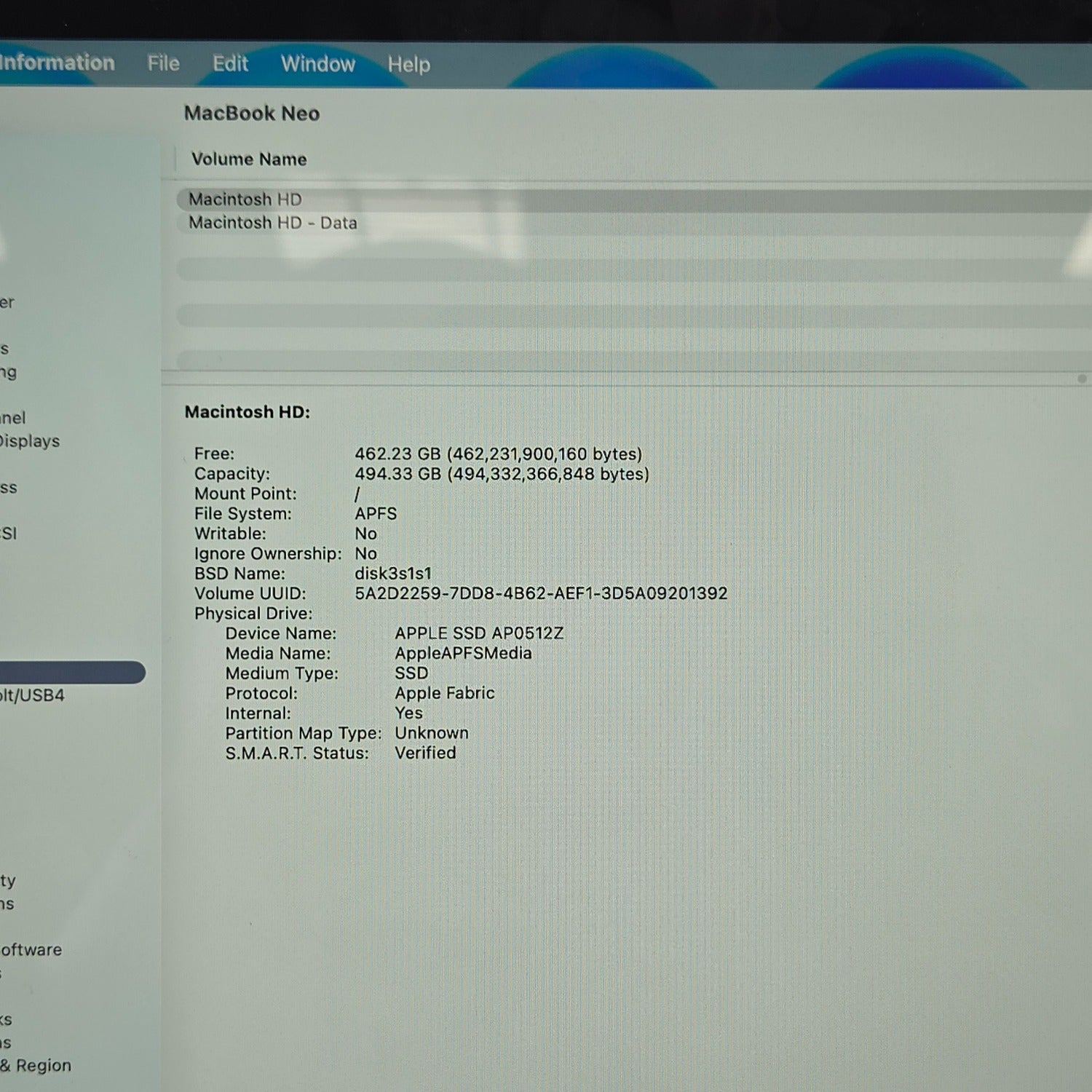
Task: Select the Software section in the sidebar
Action: click(31, 950)
